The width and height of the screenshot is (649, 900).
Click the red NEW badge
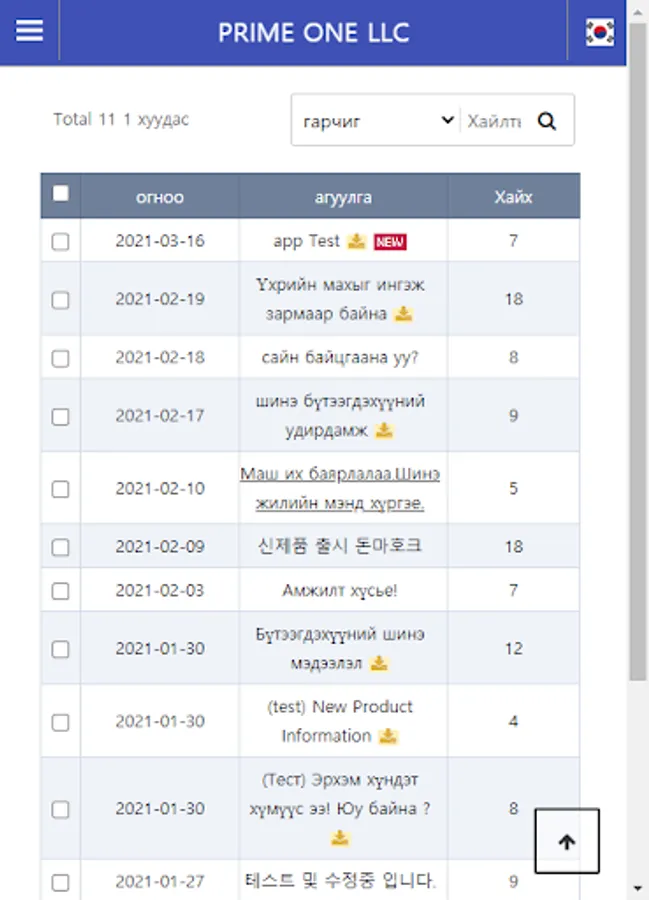390,242
